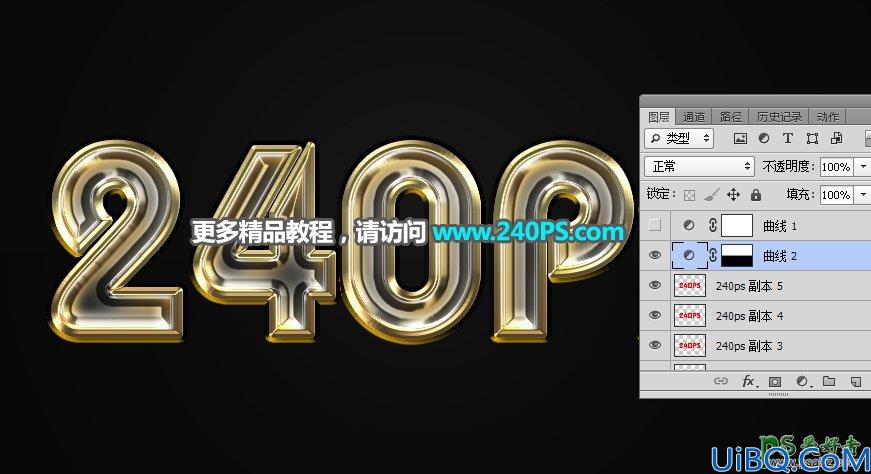The width and height of the screenshot is (871, 474).
Task: Hide the 曲线 2 layer
Action: click(x=655, y=255)
